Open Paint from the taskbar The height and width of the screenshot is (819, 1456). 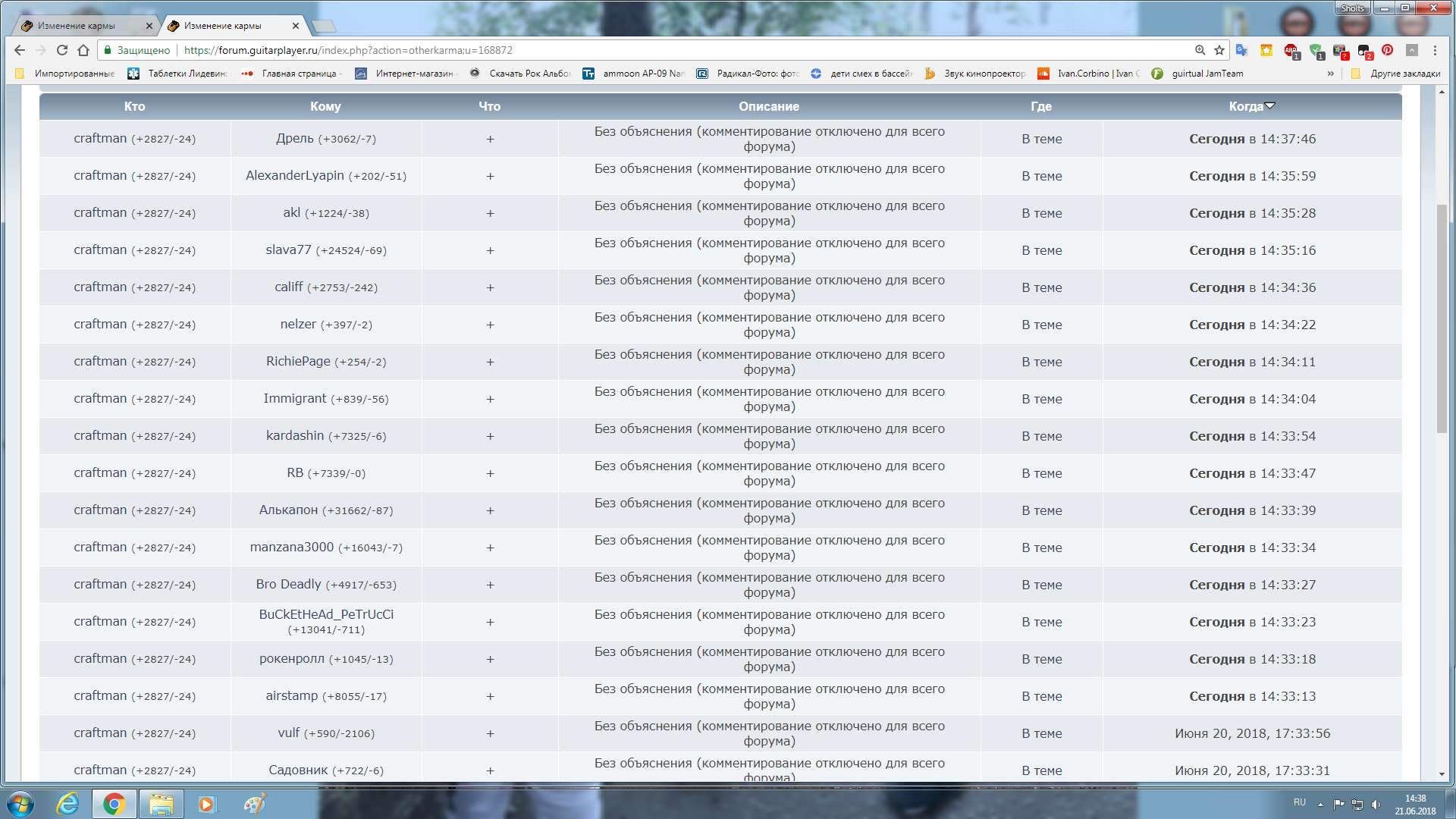point(253,804)
